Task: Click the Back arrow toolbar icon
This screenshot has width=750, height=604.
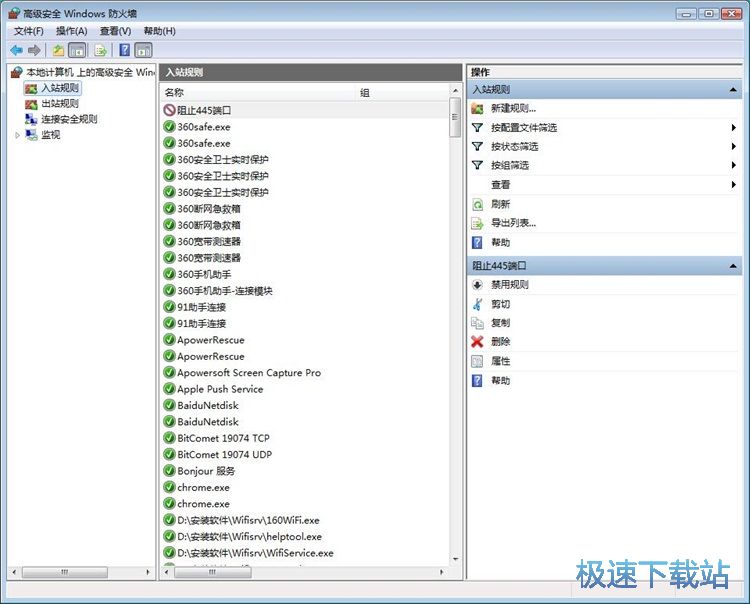Action: coord(17,50)
